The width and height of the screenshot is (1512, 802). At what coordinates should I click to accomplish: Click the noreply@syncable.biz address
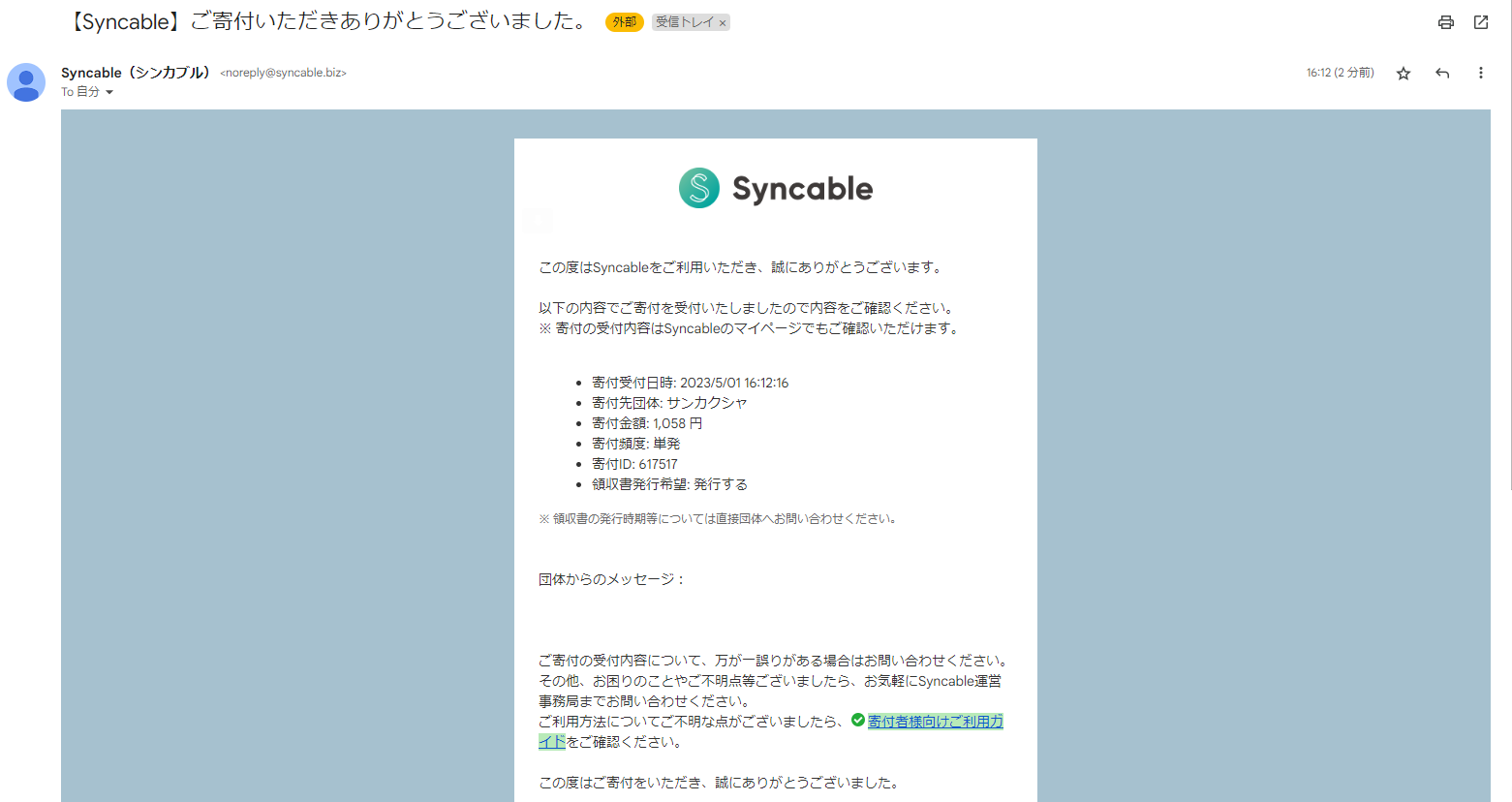tap(283, 73)
